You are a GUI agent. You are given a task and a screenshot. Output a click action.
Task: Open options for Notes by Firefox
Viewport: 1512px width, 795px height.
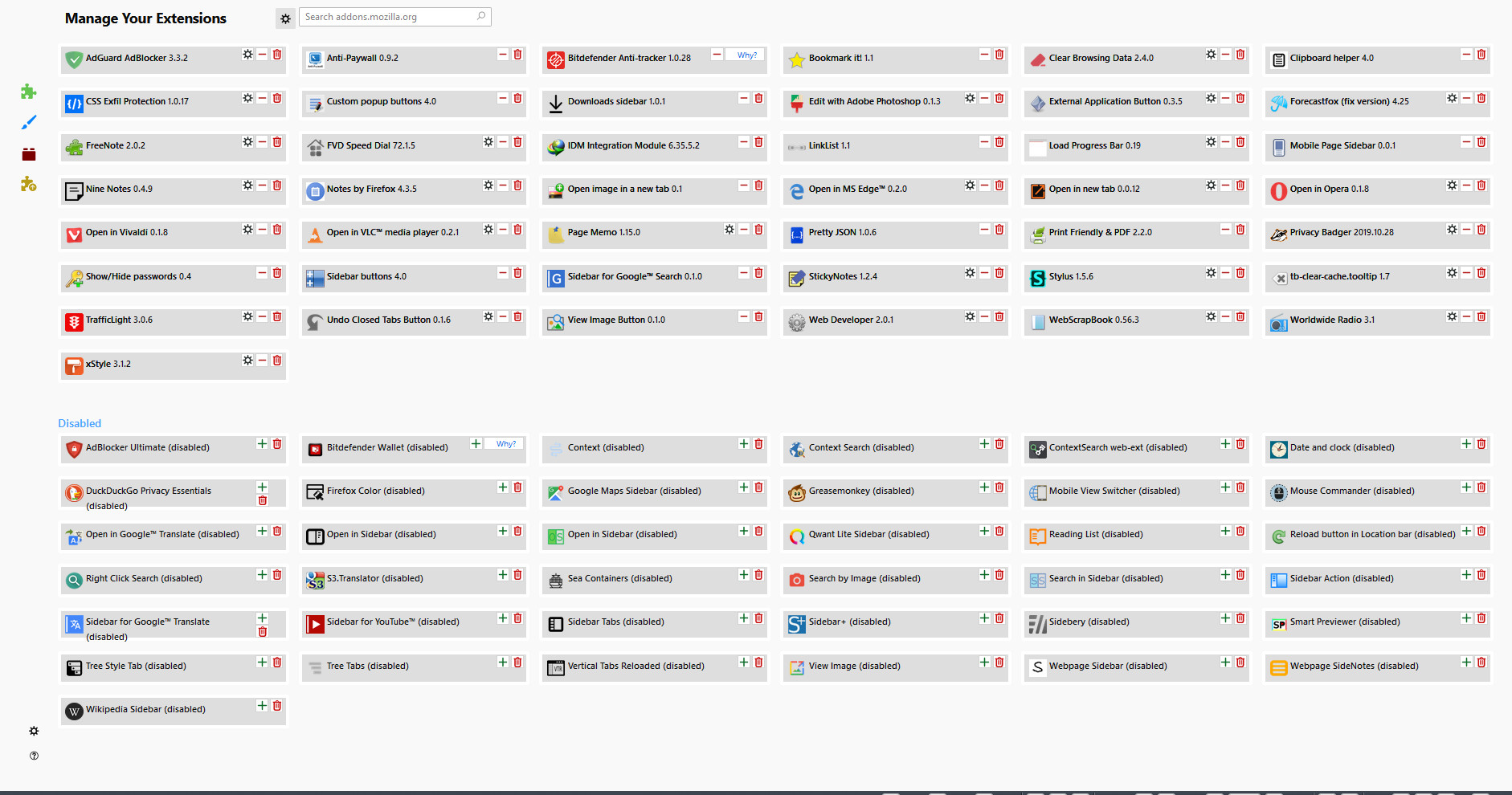coord(488,185)
